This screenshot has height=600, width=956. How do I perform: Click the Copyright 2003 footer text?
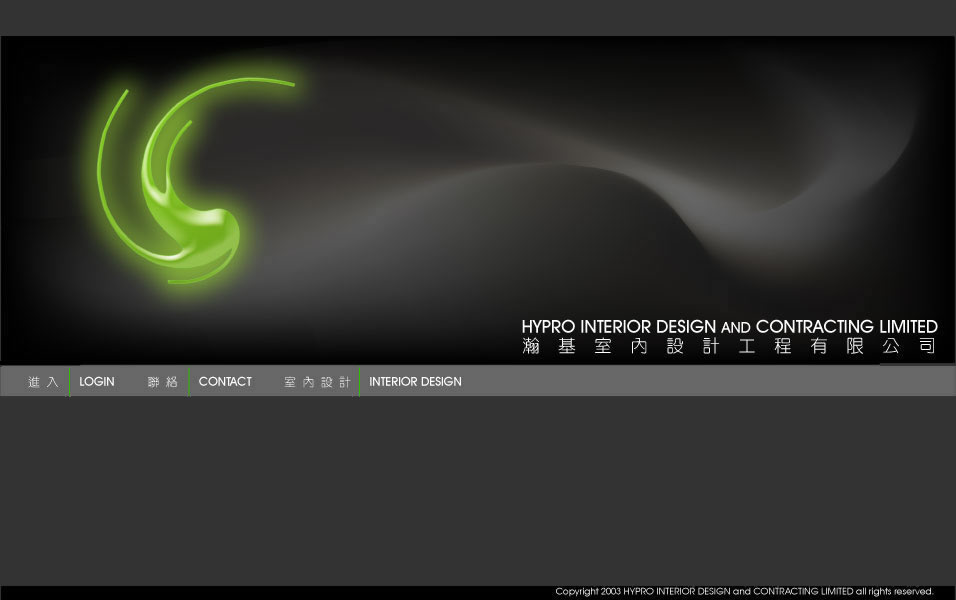(x=744, y=591)
